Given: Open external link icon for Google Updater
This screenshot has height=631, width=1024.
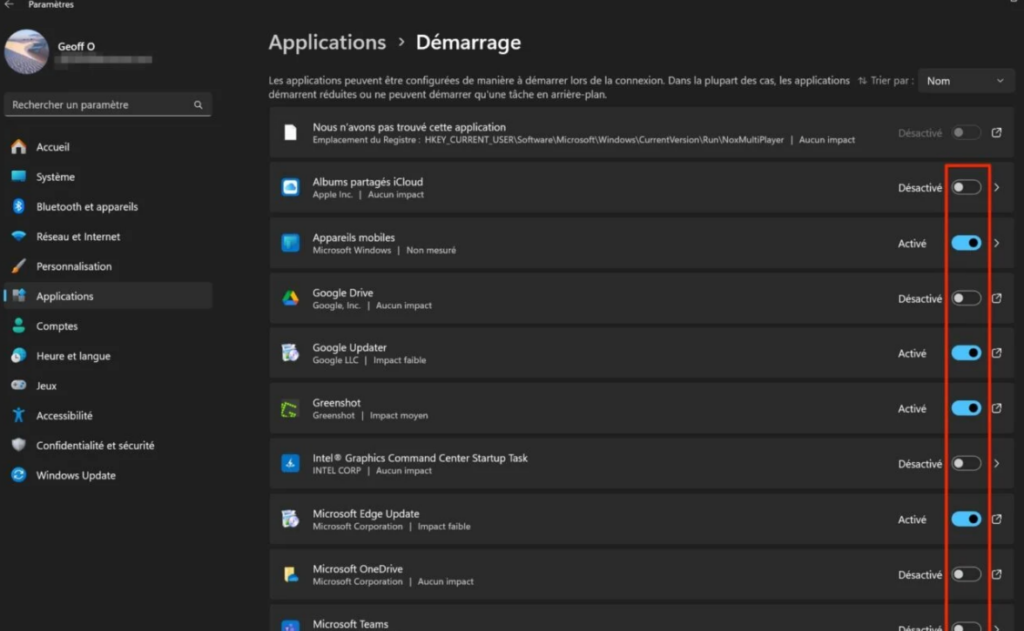Looking at the screenshot, I should tap(997, 353).
